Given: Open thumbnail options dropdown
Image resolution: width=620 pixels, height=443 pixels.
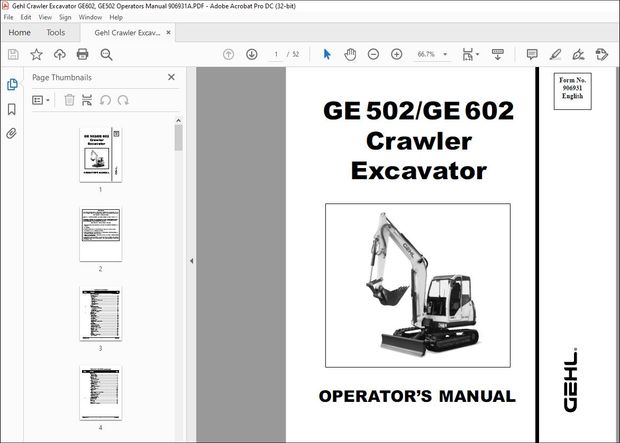Looking at the screenshot, I should pos(41,100).
